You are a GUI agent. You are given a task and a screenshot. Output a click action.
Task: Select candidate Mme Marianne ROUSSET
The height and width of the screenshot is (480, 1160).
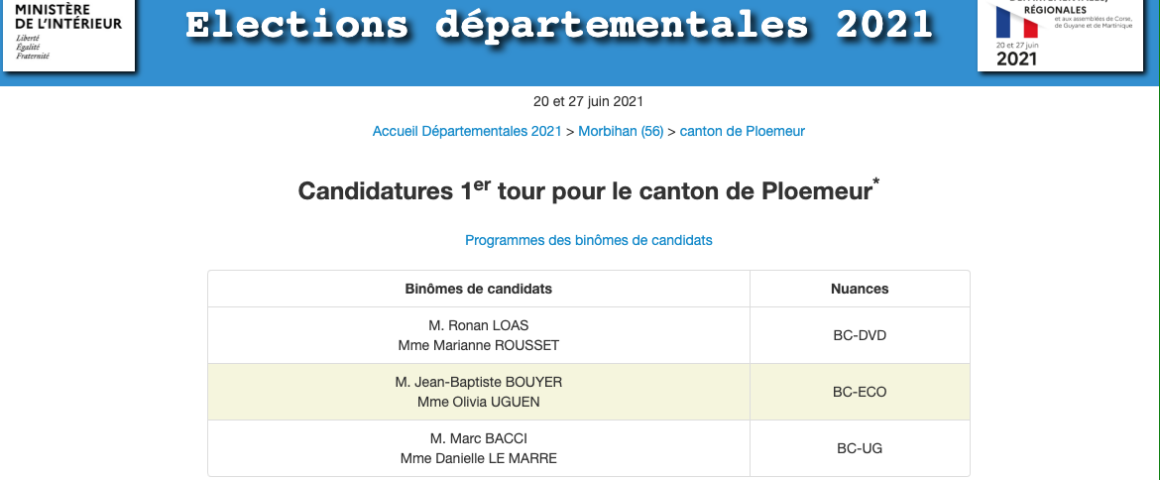pyautogui.click(x=479, y=345)
